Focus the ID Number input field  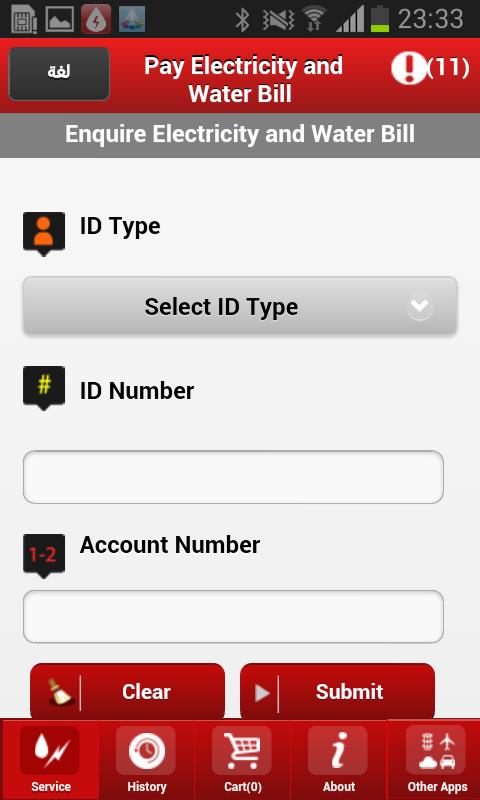233,477
